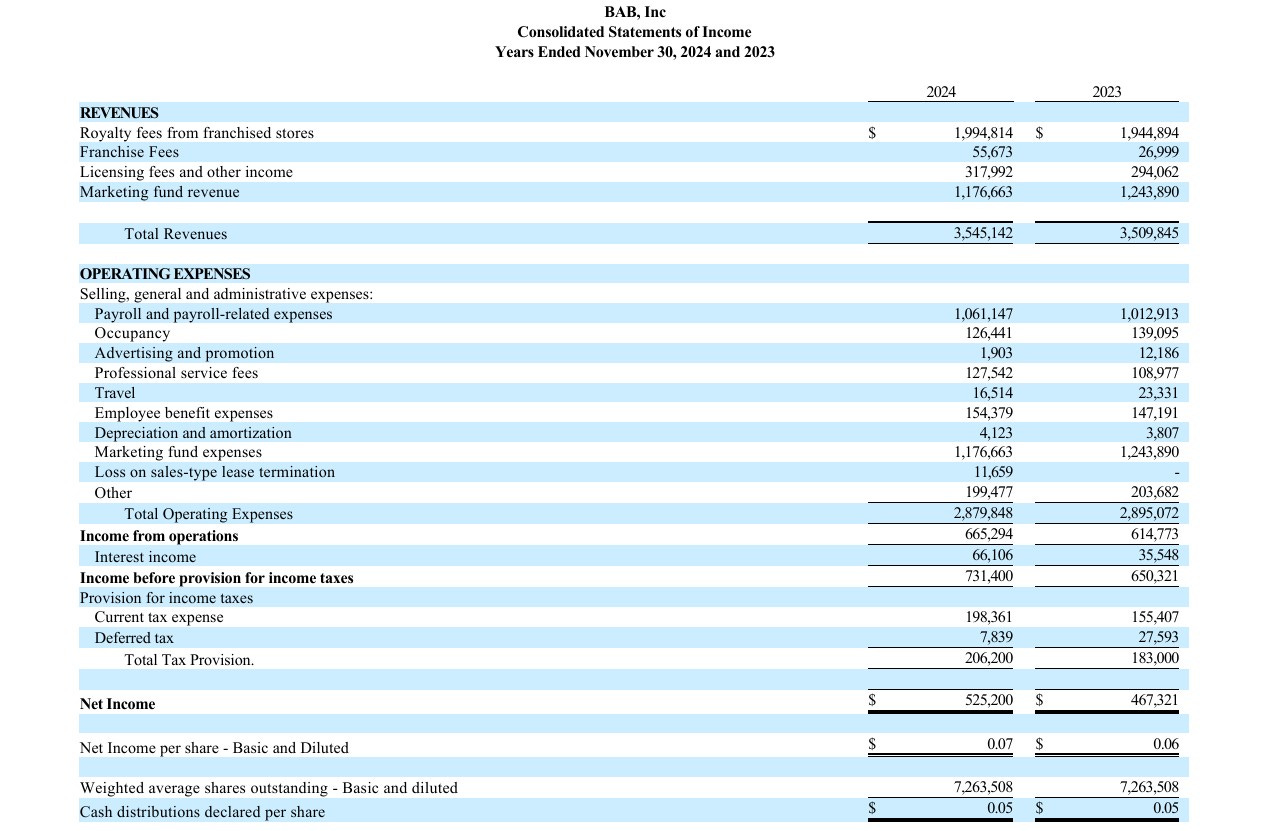Click "Selling, general and administrative expenses:" label

[226, 294]
